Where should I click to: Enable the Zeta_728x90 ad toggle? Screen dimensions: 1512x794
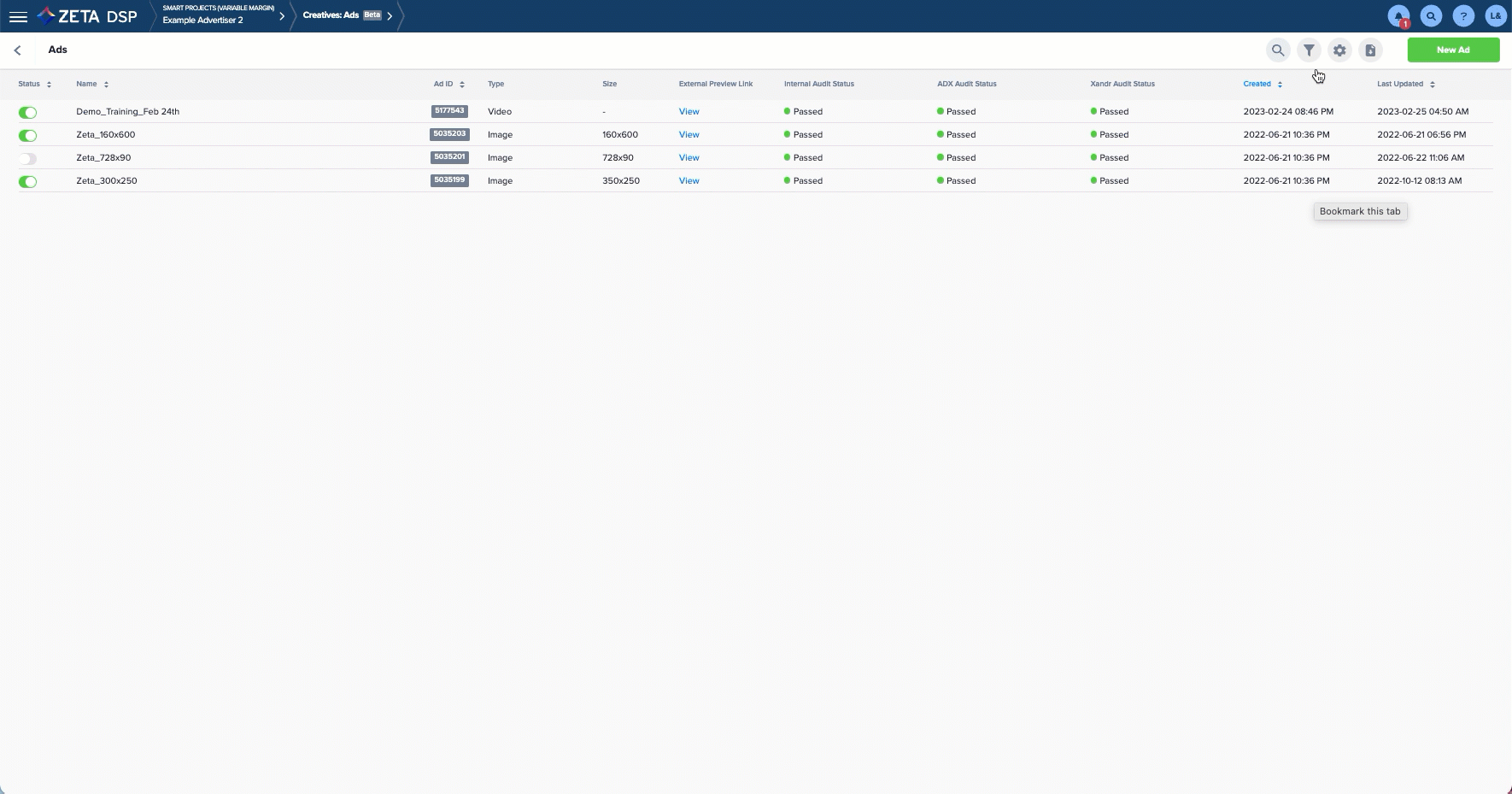tap(28, 158)
